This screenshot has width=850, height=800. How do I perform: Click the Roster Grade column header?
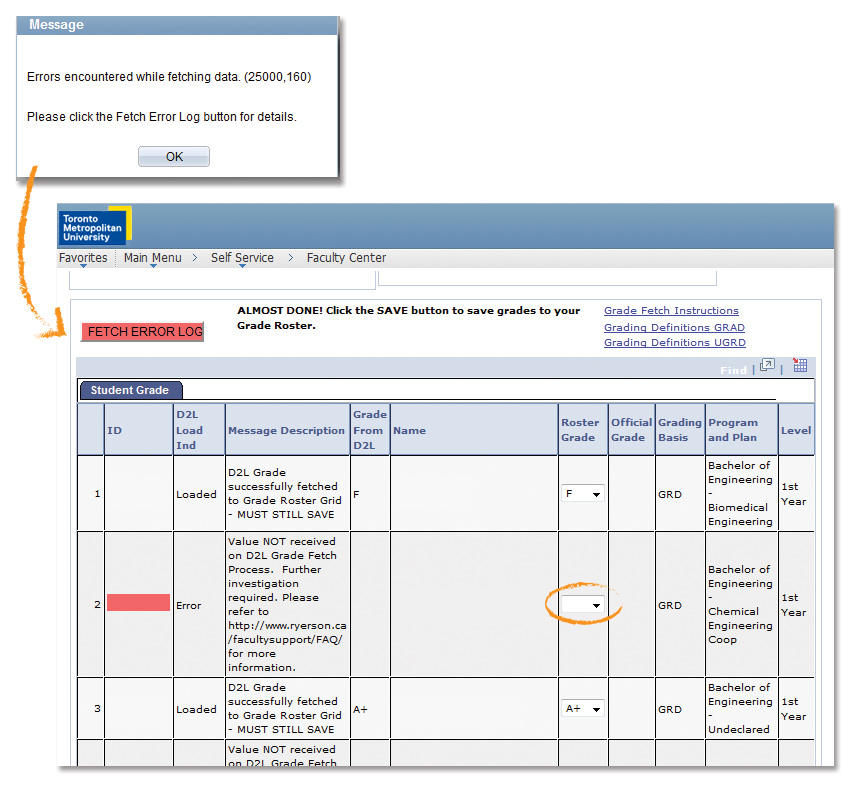coord(578,430)
